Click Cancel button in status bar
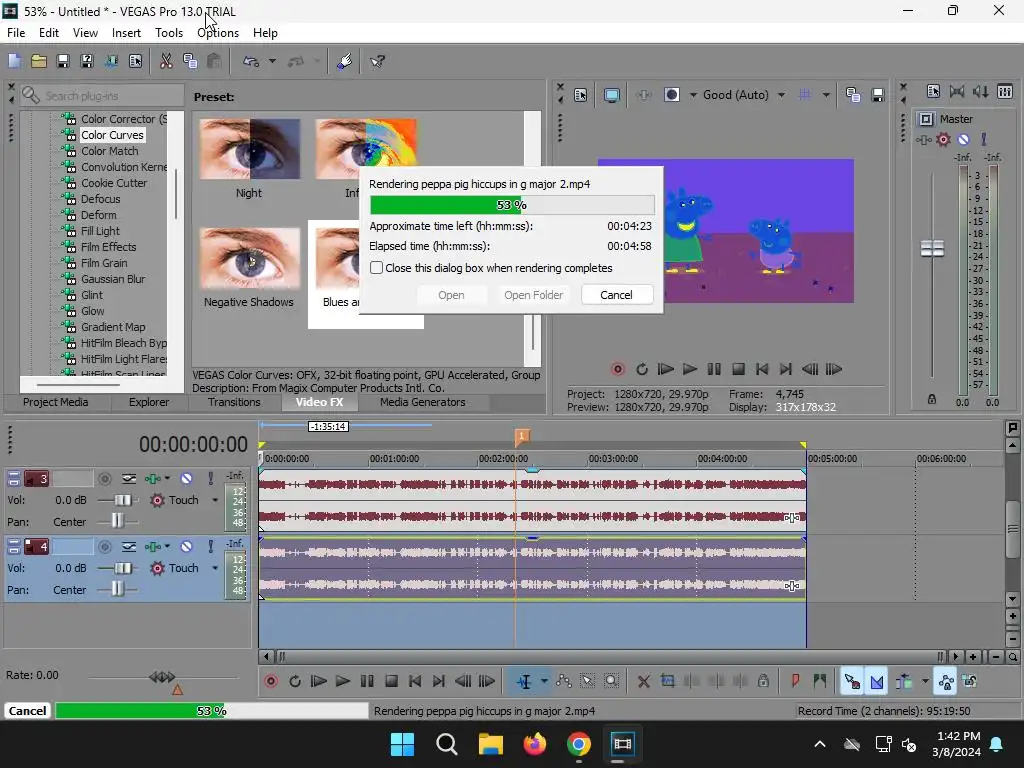The height and width of the screenshot is (768, 1024). (27, 711)
